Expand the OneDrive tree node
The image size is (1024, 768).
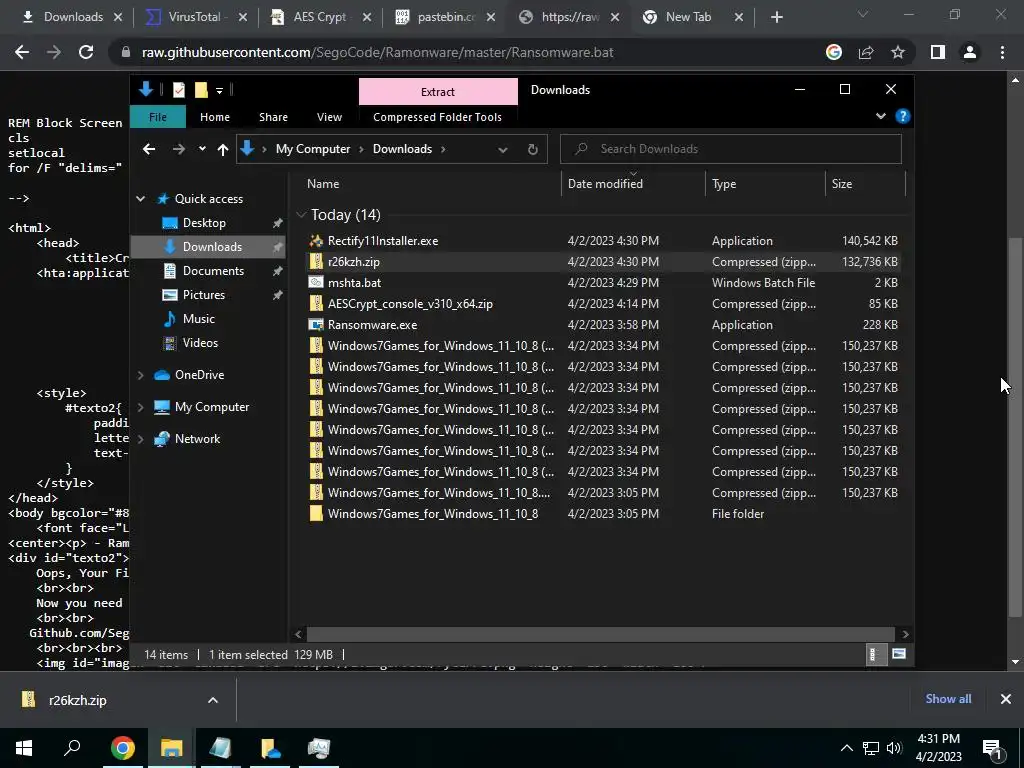(140, 375)
